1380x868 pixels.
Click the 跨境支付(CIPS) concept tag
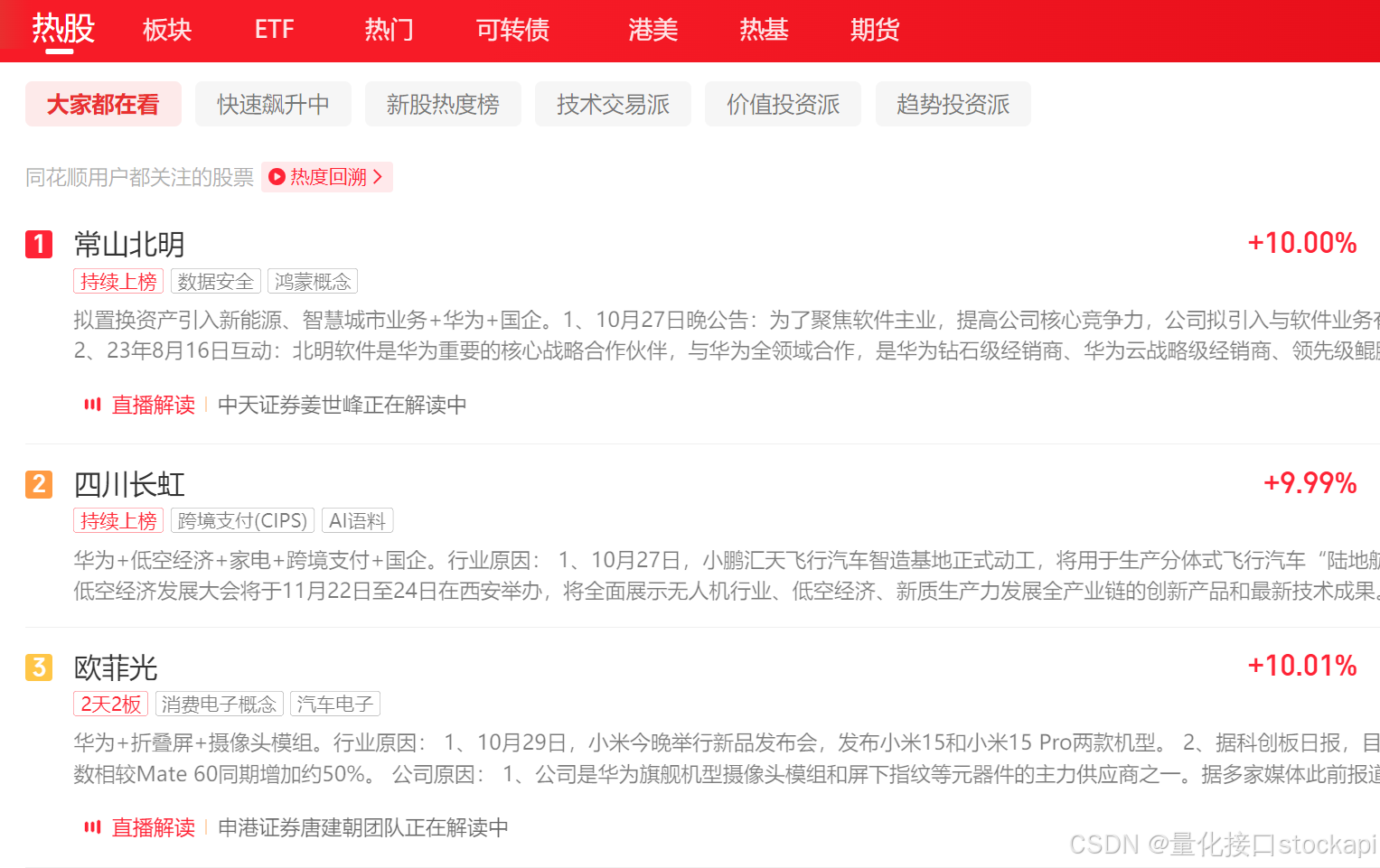click(x=242, y=521)
